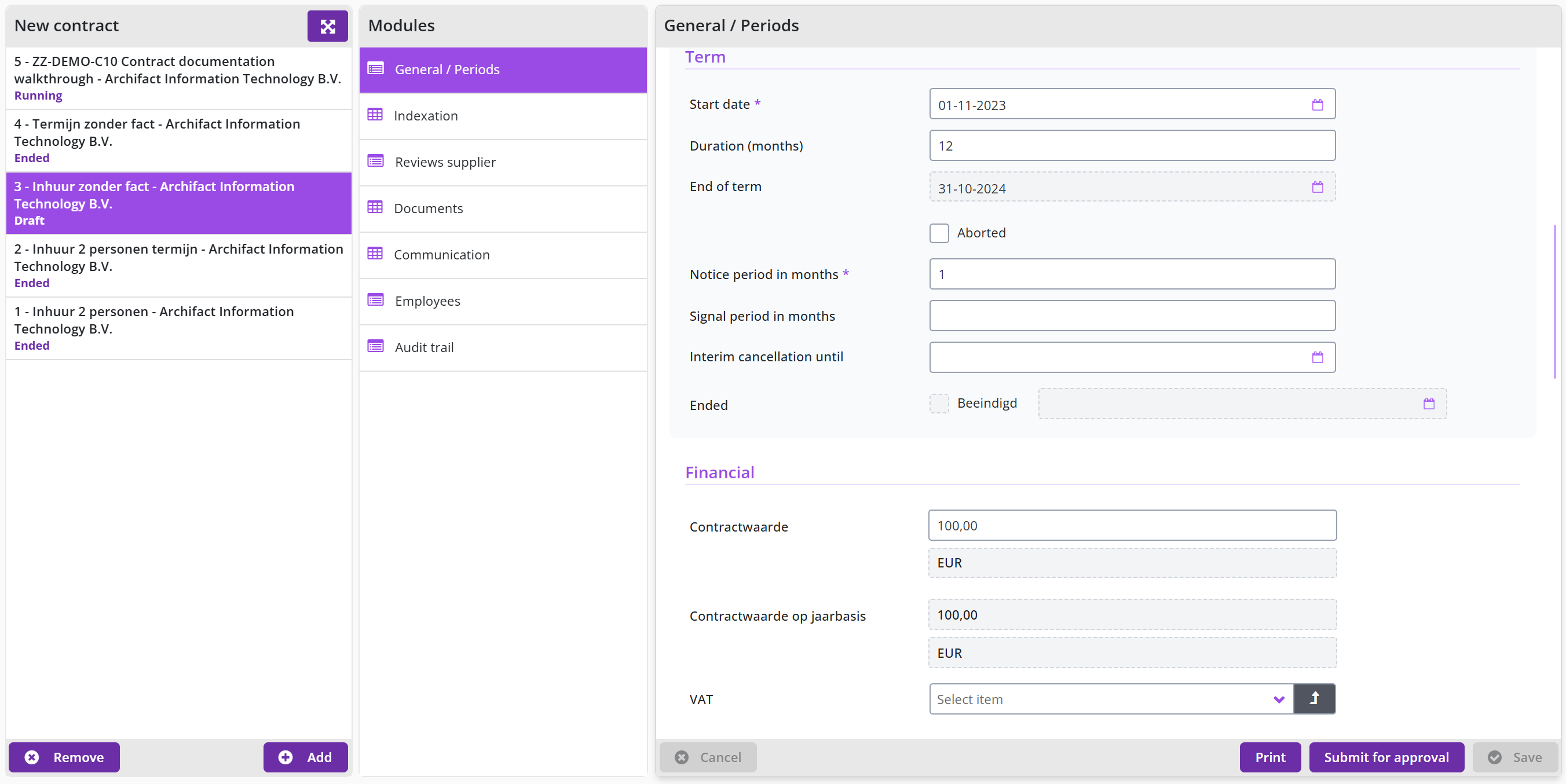Expand the VAT Select item dropdown

point(1111,699)
